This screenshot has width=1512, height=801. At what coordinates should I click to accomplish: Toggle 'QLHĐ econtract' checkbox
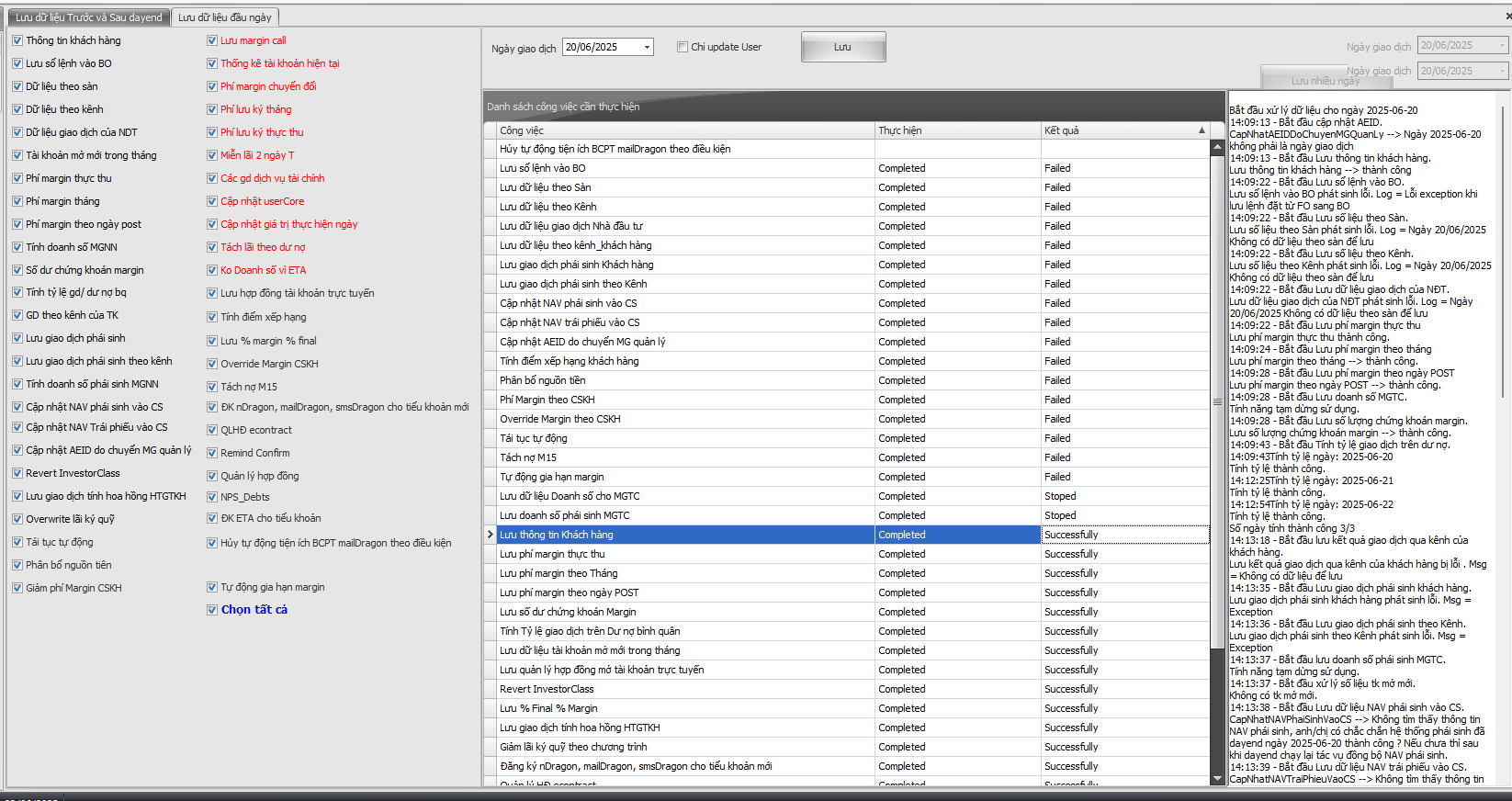click(212, 430)
